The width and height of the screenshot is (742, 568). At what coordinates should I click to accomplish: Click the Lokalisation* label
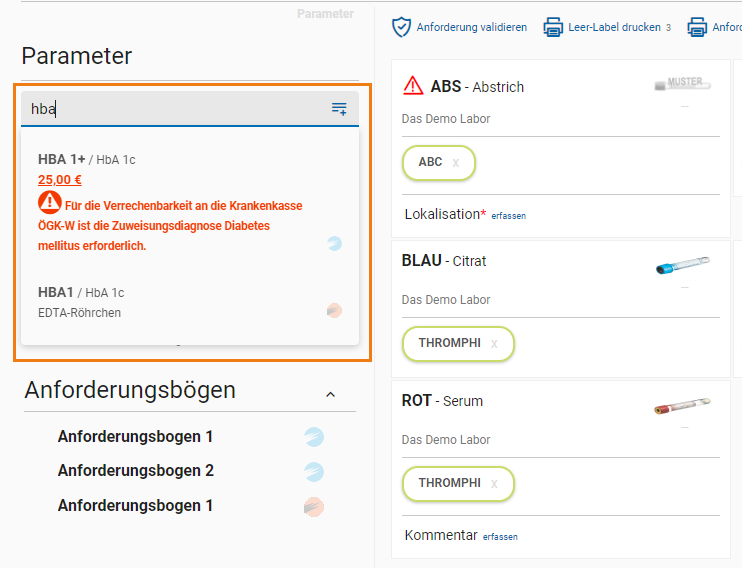(445, 214)
